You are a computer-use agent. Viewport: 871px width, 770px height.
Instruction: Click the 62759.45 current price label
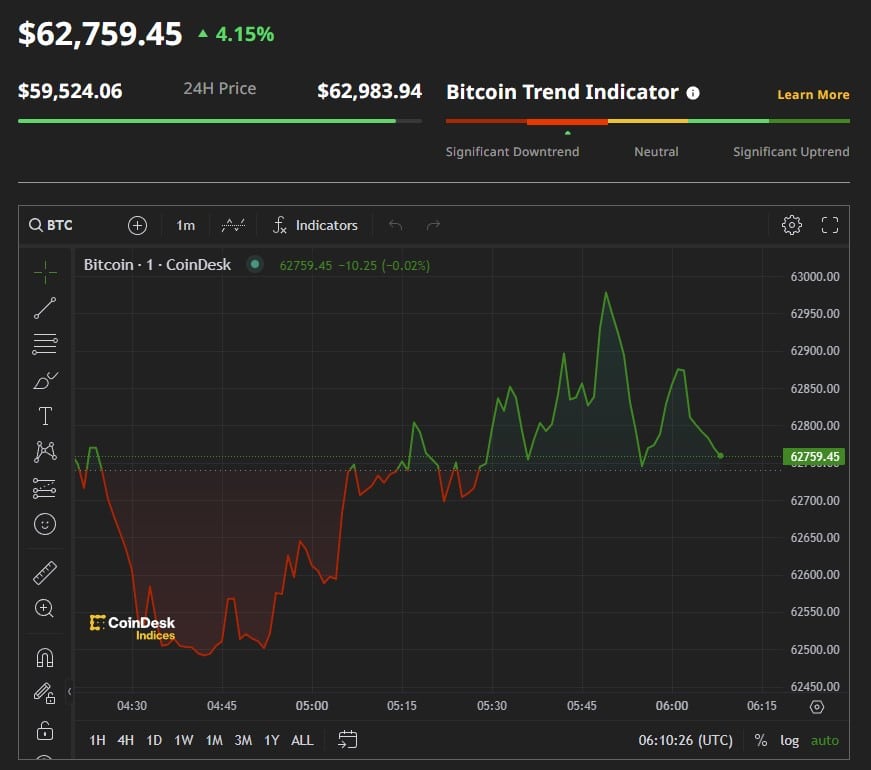pos(814,457)
